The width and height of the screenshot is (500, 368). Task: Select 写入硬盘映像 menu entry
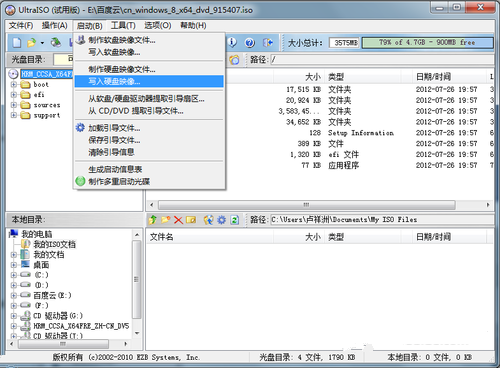click(149, 82)
